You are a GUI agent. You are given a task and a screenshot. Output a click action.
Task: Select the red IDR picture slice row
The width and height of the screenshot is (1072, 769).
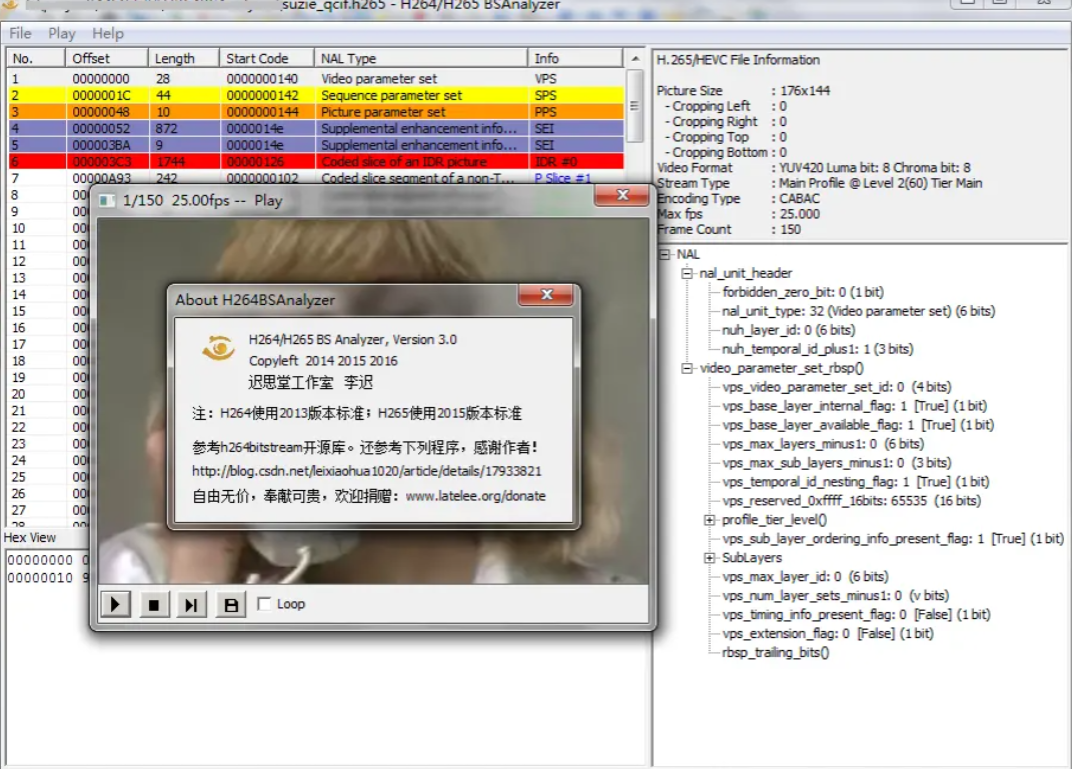point(300,162)
